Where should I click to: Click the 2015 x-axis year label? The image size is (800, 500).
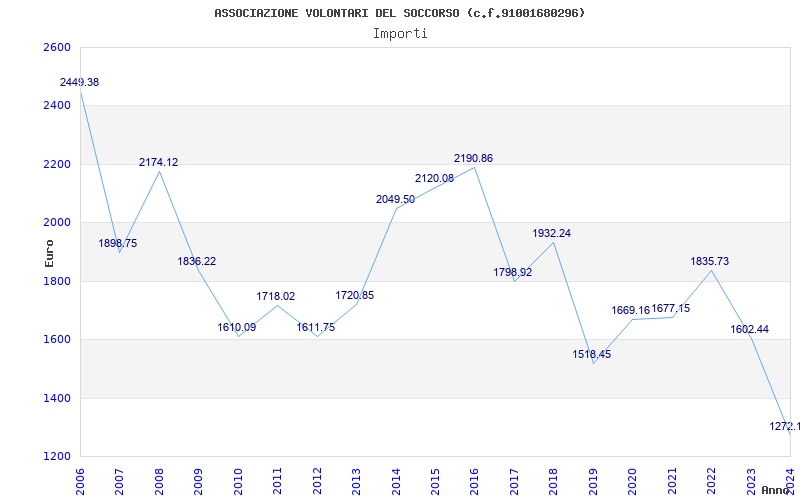pos(435,482)
